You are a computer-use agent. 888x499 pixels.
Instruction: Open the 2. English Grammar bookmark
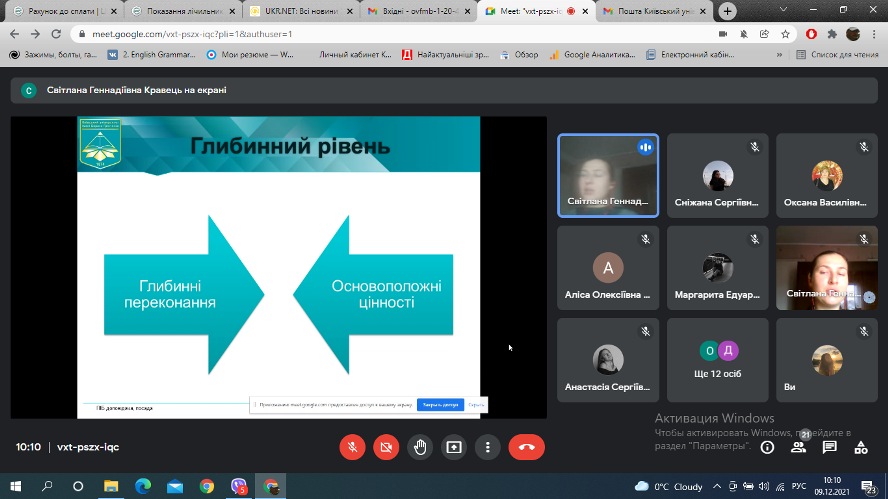point(152,55)
